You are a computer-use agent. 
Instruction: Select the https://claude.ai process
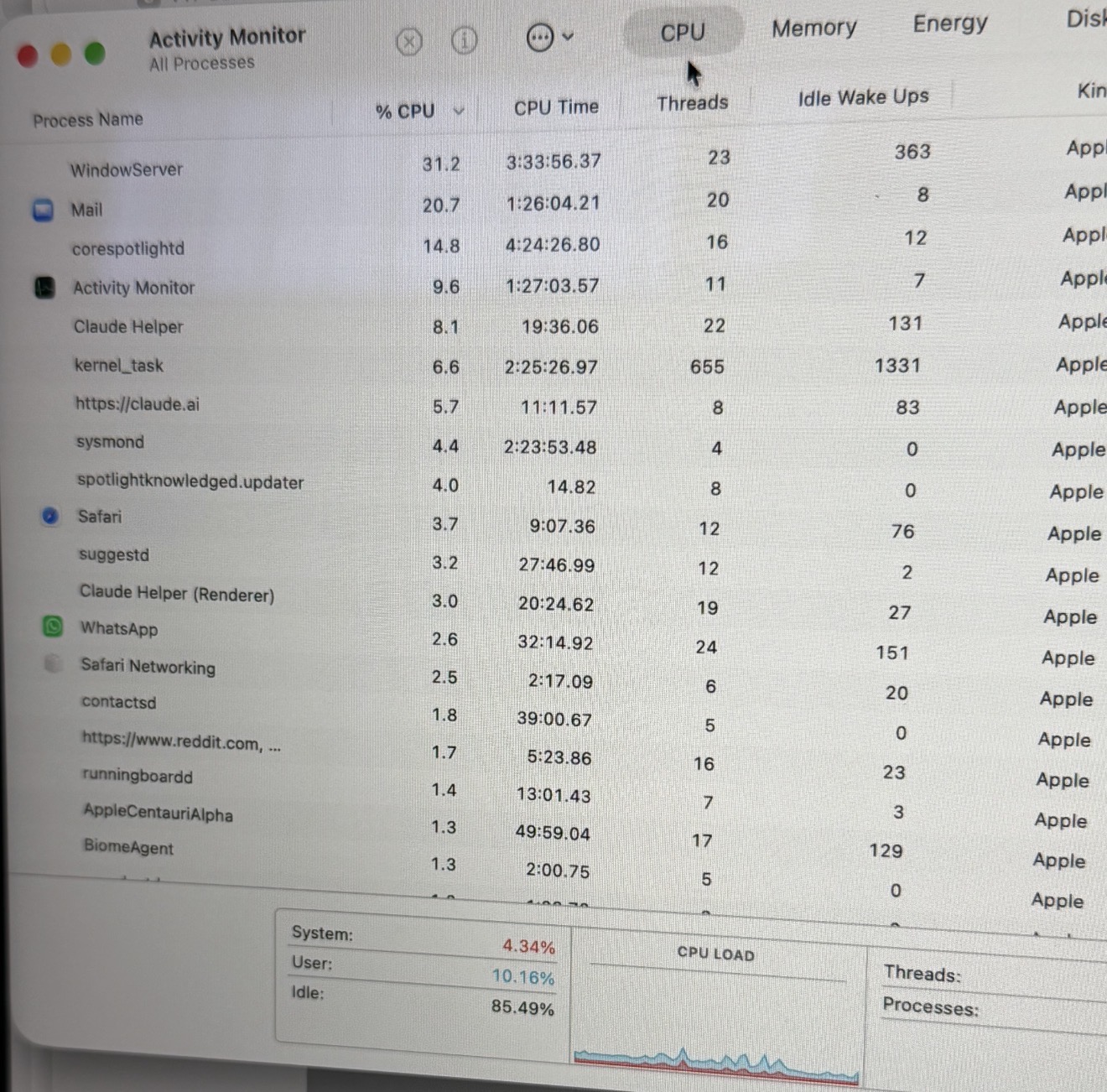coord(138,404)
